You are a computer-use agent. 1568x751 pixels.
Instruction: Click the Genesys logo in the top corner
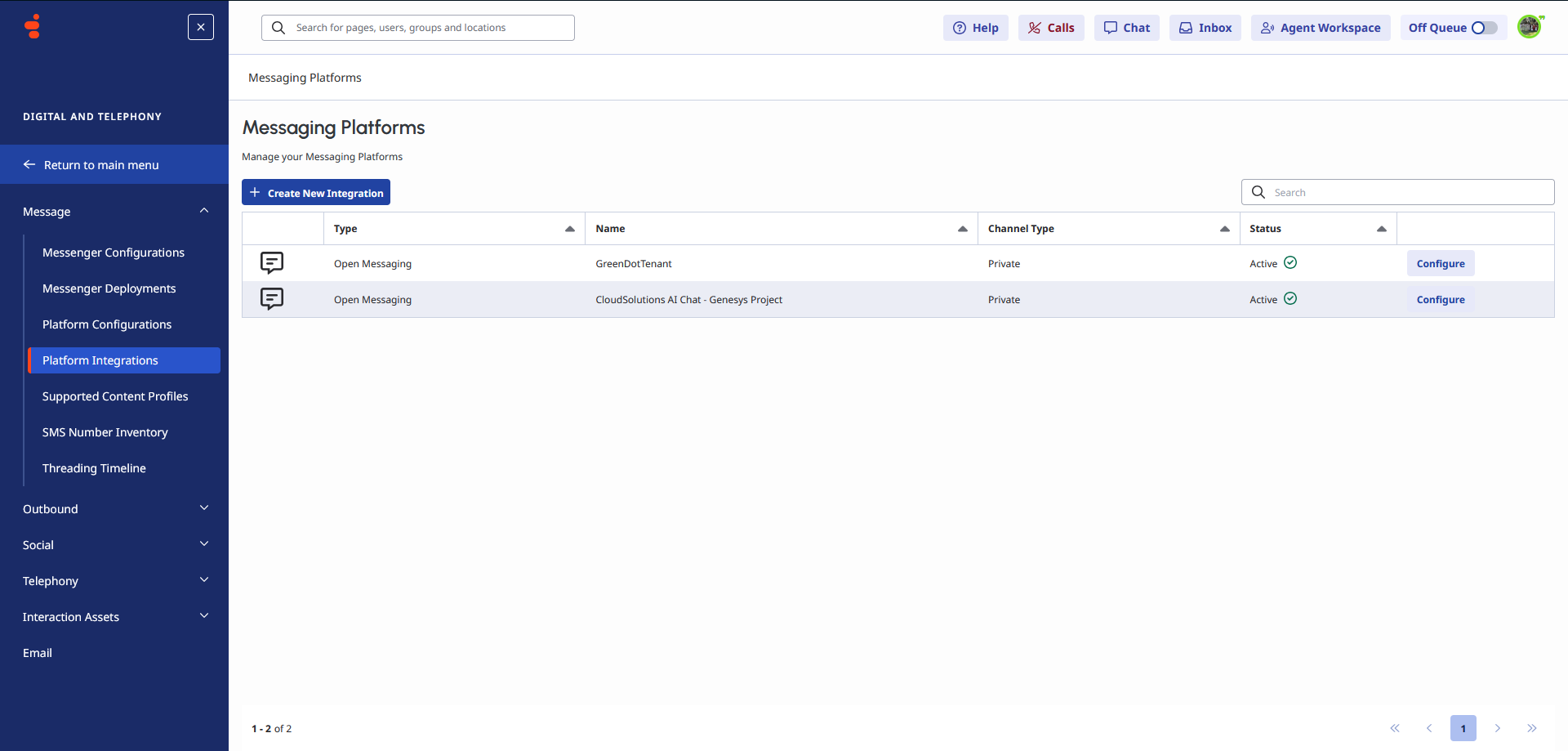tap(31, 26)
